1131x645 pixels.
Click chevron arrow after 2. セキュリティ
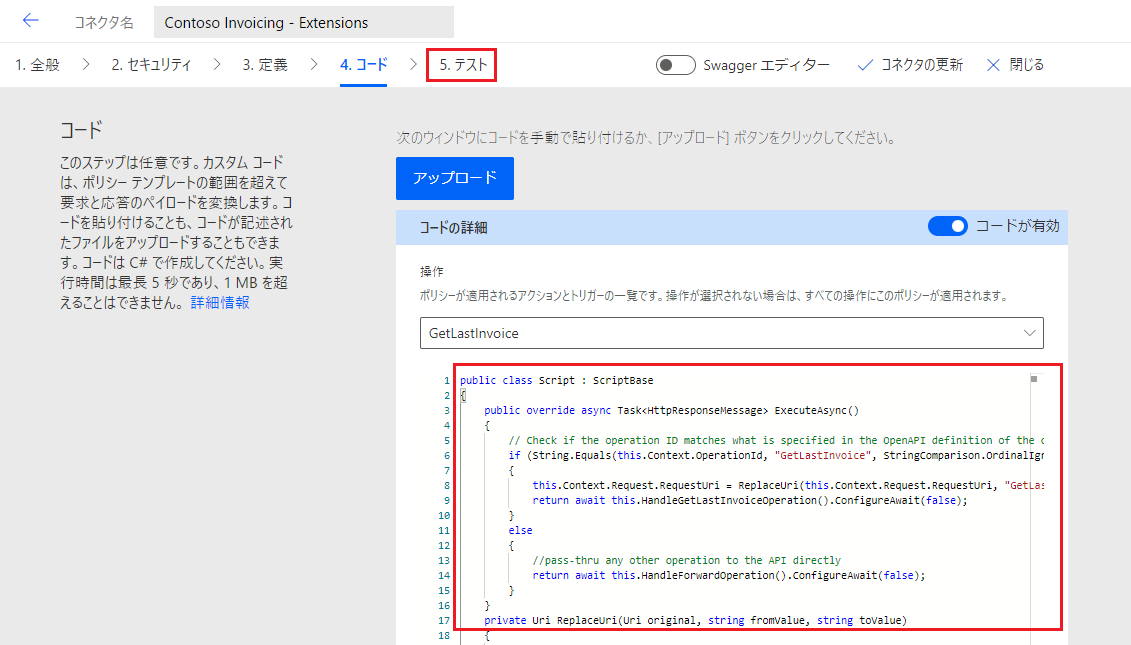pyautogui.click(x=216, y=65)
